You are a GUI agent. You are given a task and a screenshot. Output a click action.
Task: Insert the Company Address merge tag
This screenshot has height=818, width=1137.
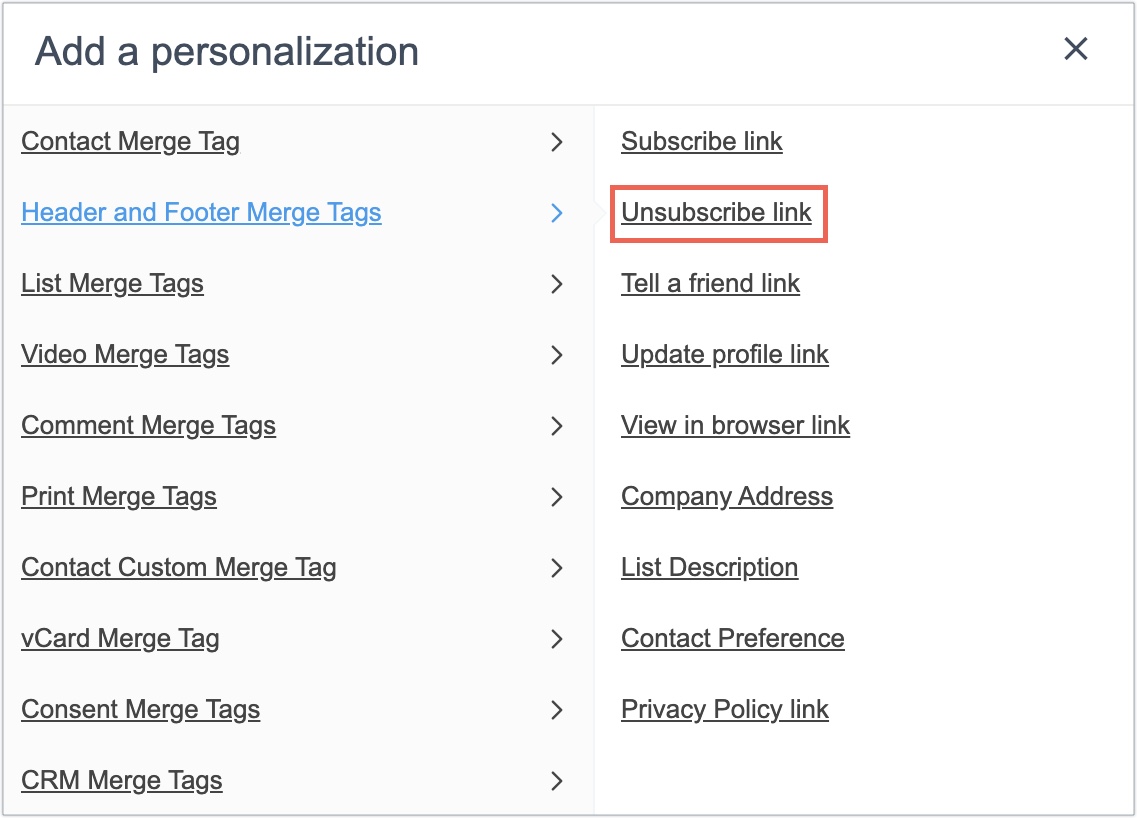click(x=726, y=497)
